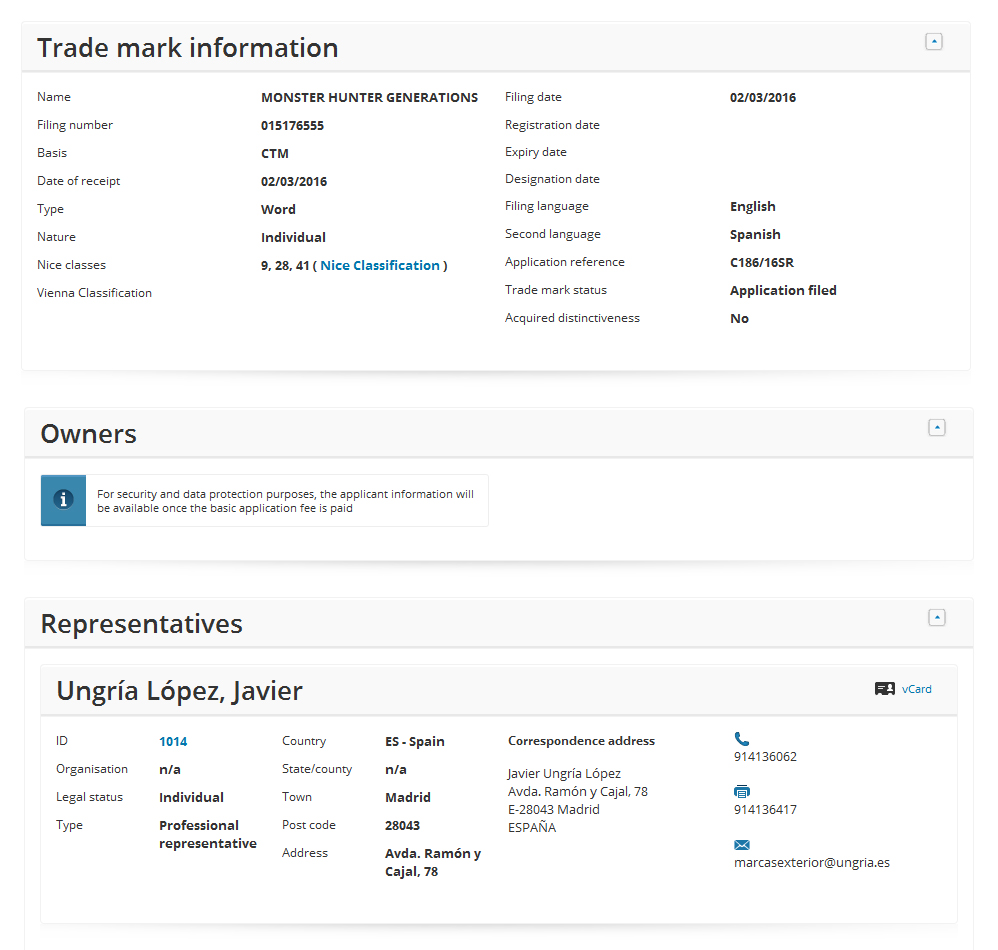Select the fax number 914136417
998x950 pixels.
(765, 810)
